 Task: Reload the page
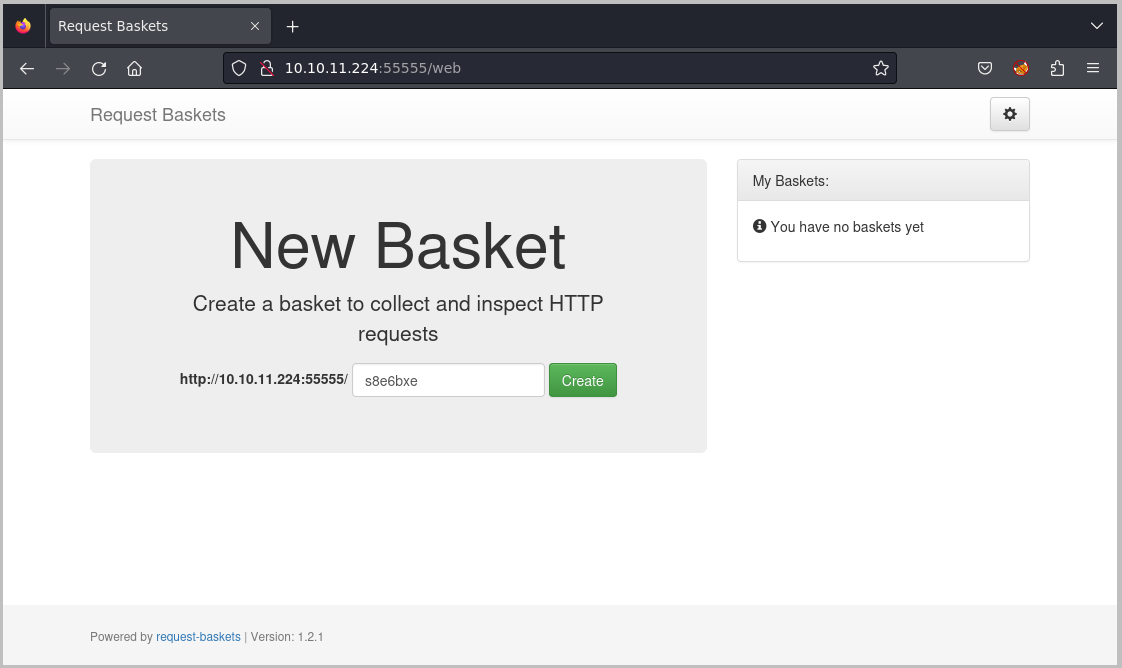[99, 68]
